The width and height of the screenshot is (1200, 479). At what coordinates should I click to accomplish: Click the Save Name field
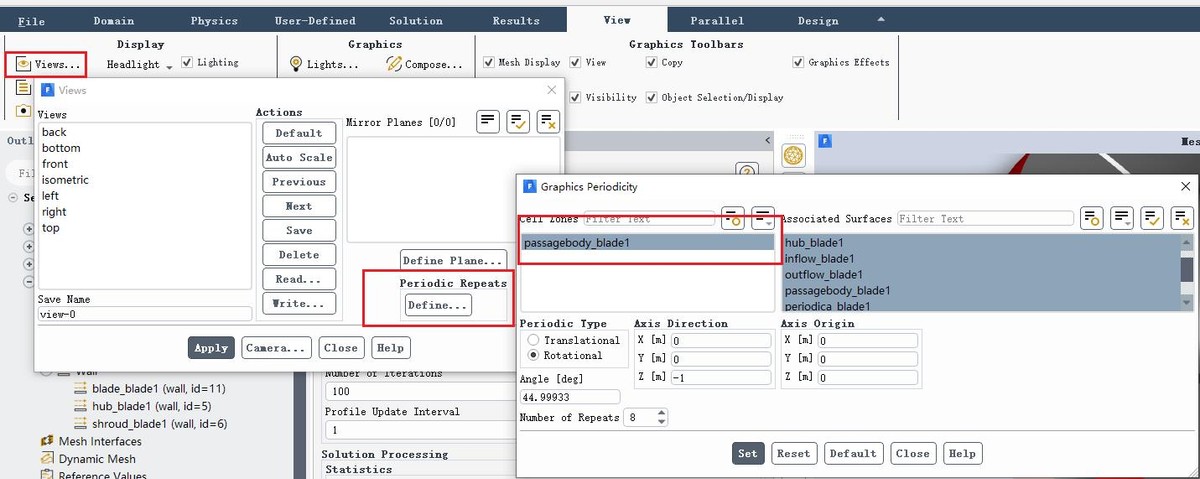(x=144, y=314)
